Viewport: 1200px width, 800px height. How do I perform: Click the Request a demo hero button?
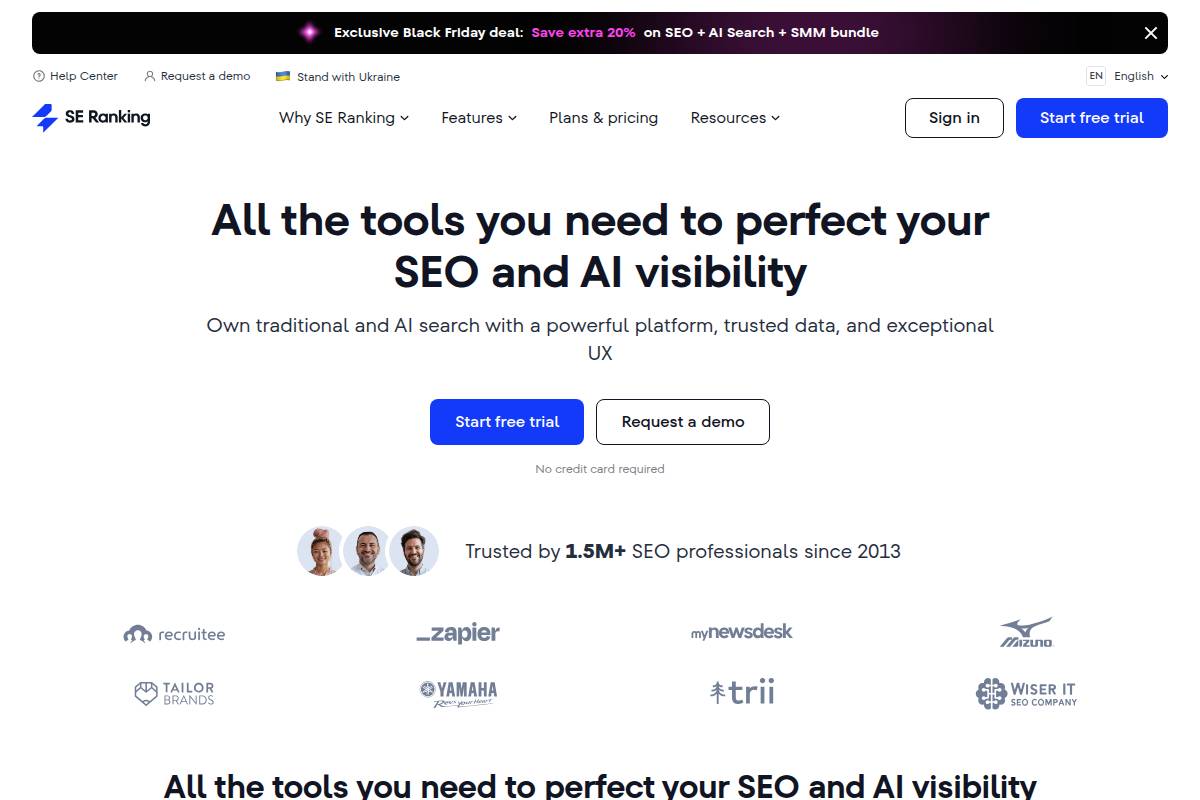(x=683, y=422)
